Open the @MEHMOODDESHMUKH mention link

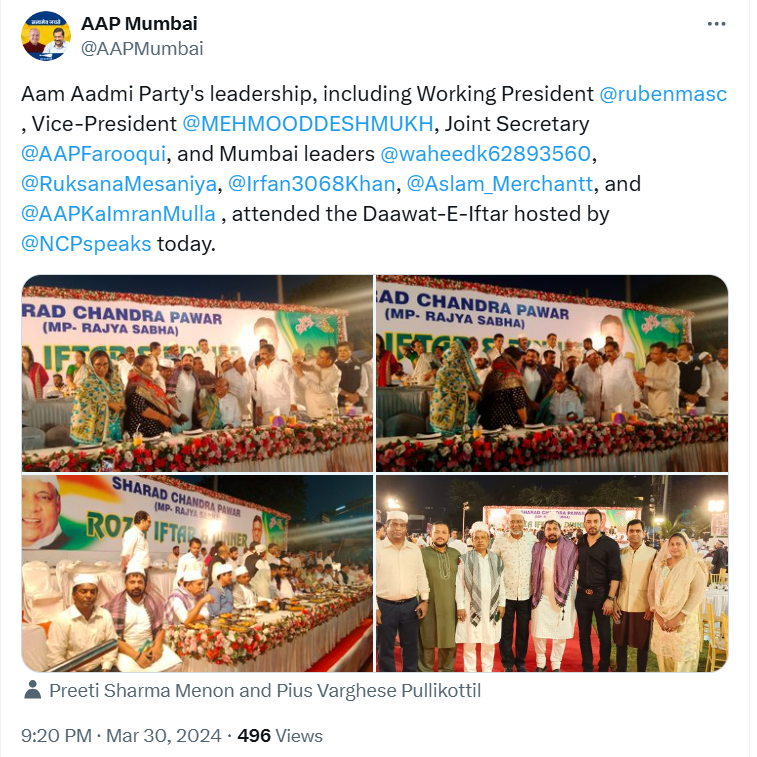(x=308, y=124)
